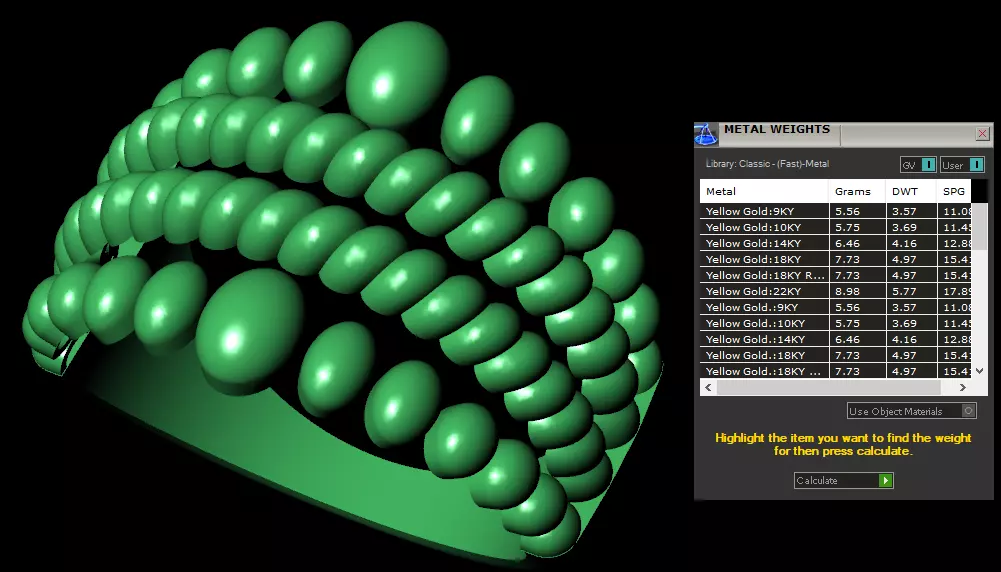1001x572 pixels.
Task: Select the Yellow Gold:9KY row
Action: pos(835,211)
